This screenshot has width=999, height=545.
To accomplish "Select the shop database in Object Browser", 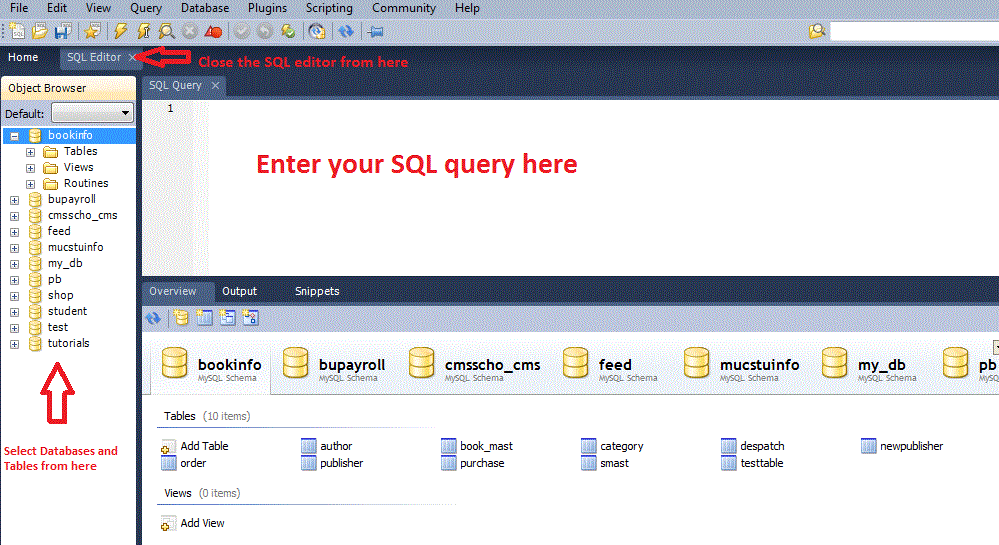I will pyautogui.click(x=61, y=296).
